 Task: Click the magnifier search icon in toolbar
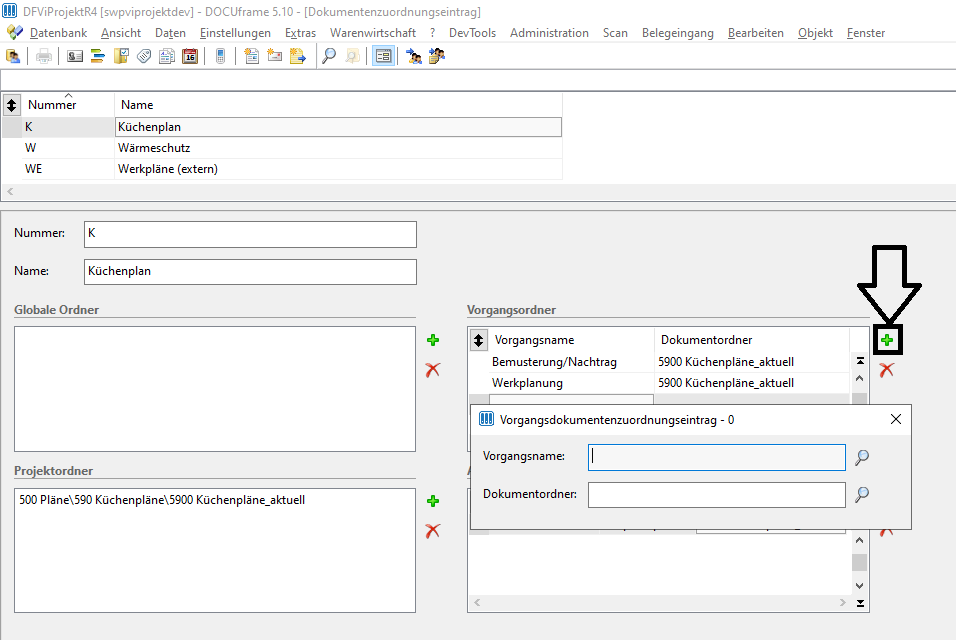329,57
